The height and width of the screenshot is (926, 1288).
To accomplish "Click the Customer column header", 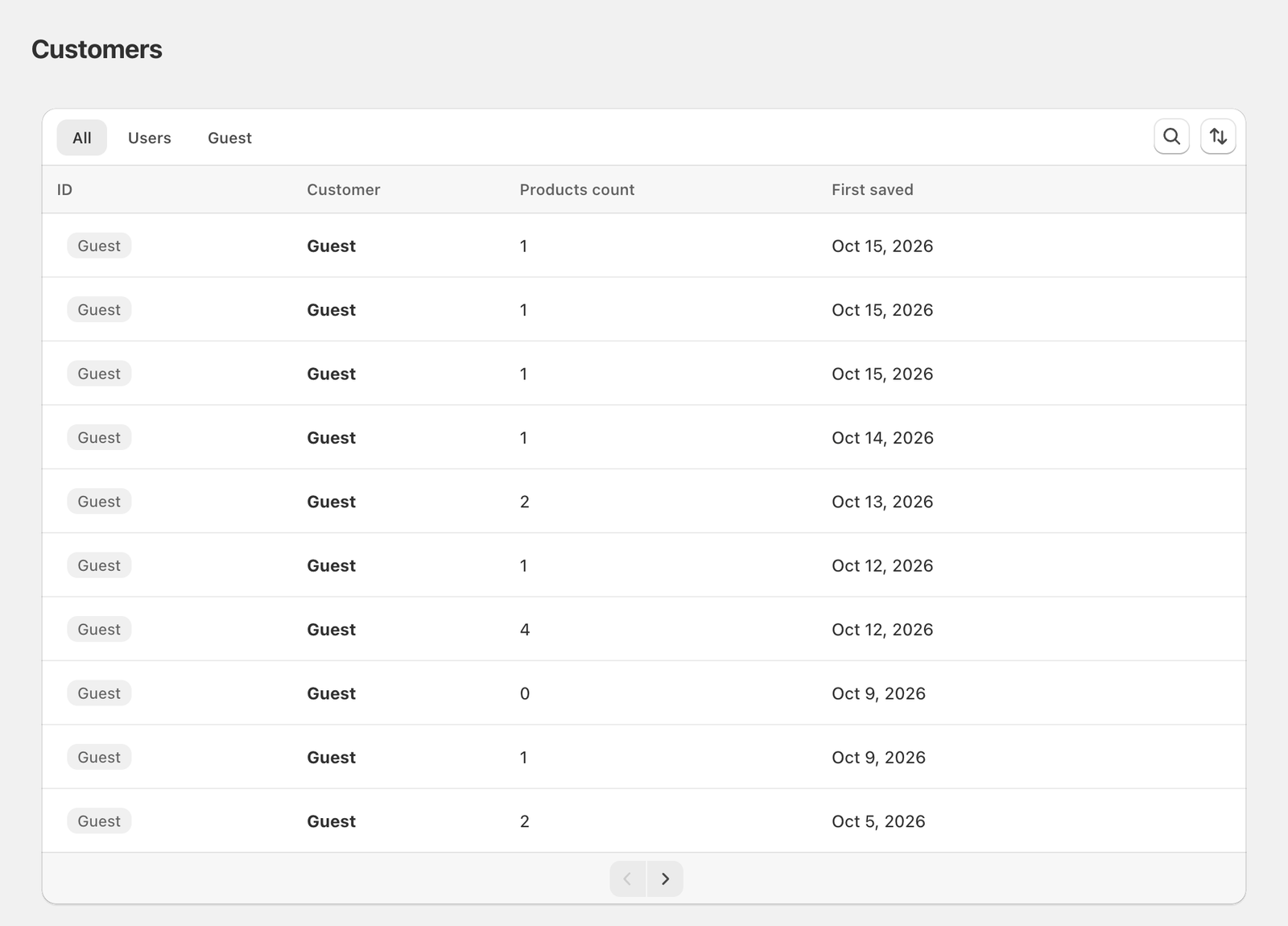I will coord(344,190).
